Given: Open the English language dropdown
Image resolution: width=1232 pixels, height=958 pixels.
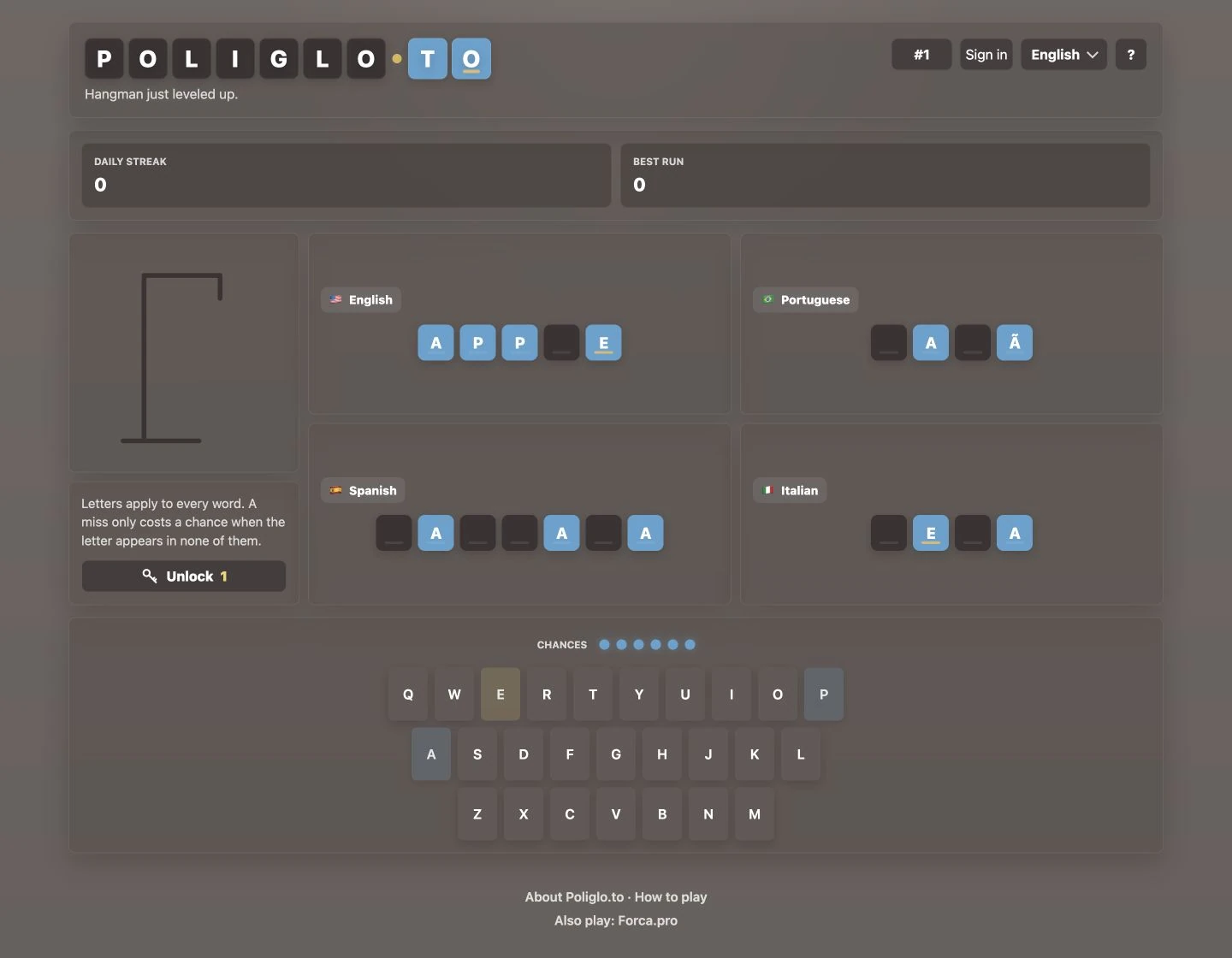Looking at the screenshot, I should pyautogui.click(x=1063, y=55).
